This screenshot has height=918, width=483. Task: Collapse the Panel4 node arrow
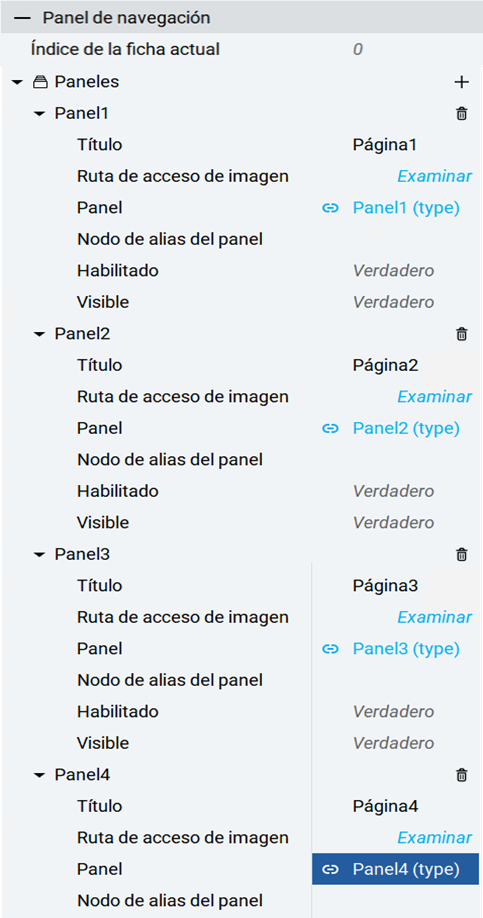(40, 776)
